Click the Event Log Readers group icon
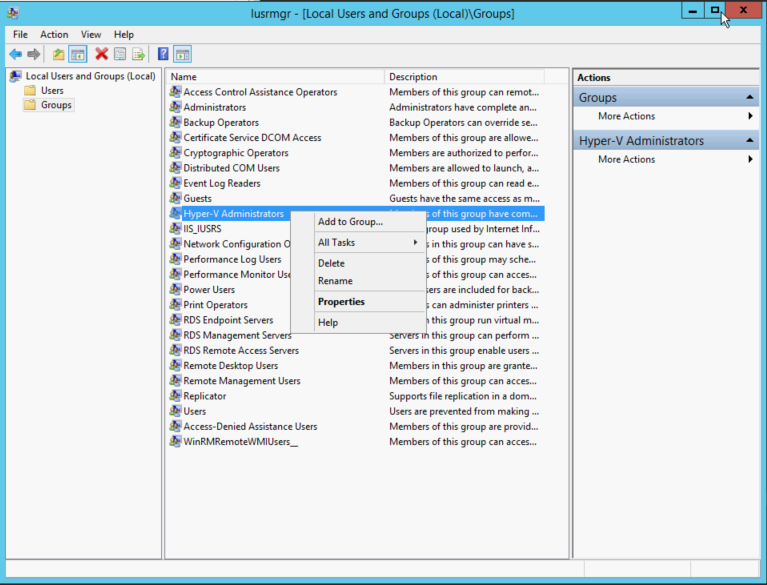 pos(175,182)
